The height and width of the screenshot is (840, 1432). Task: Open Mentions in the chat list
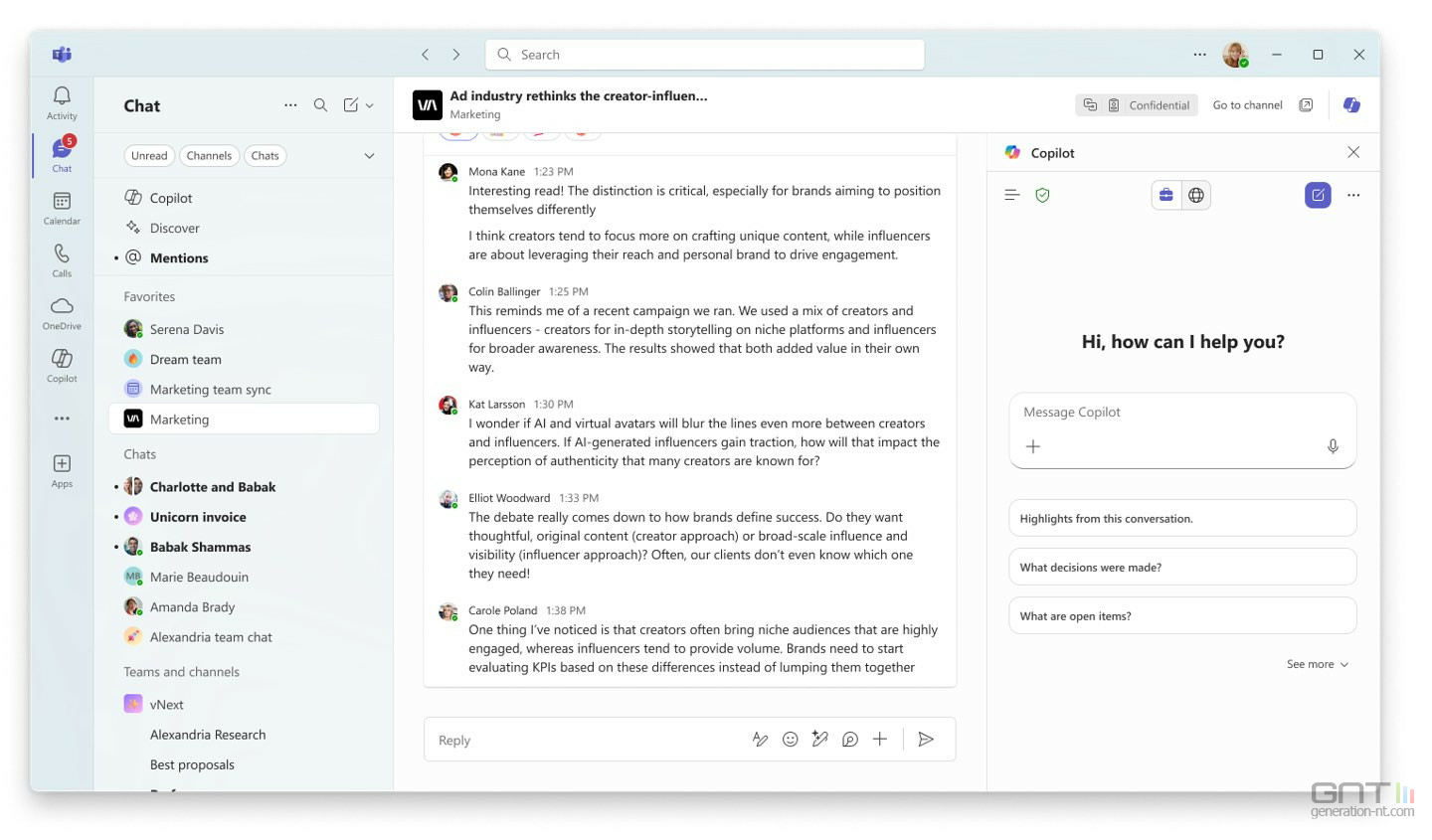pos(244,257)
